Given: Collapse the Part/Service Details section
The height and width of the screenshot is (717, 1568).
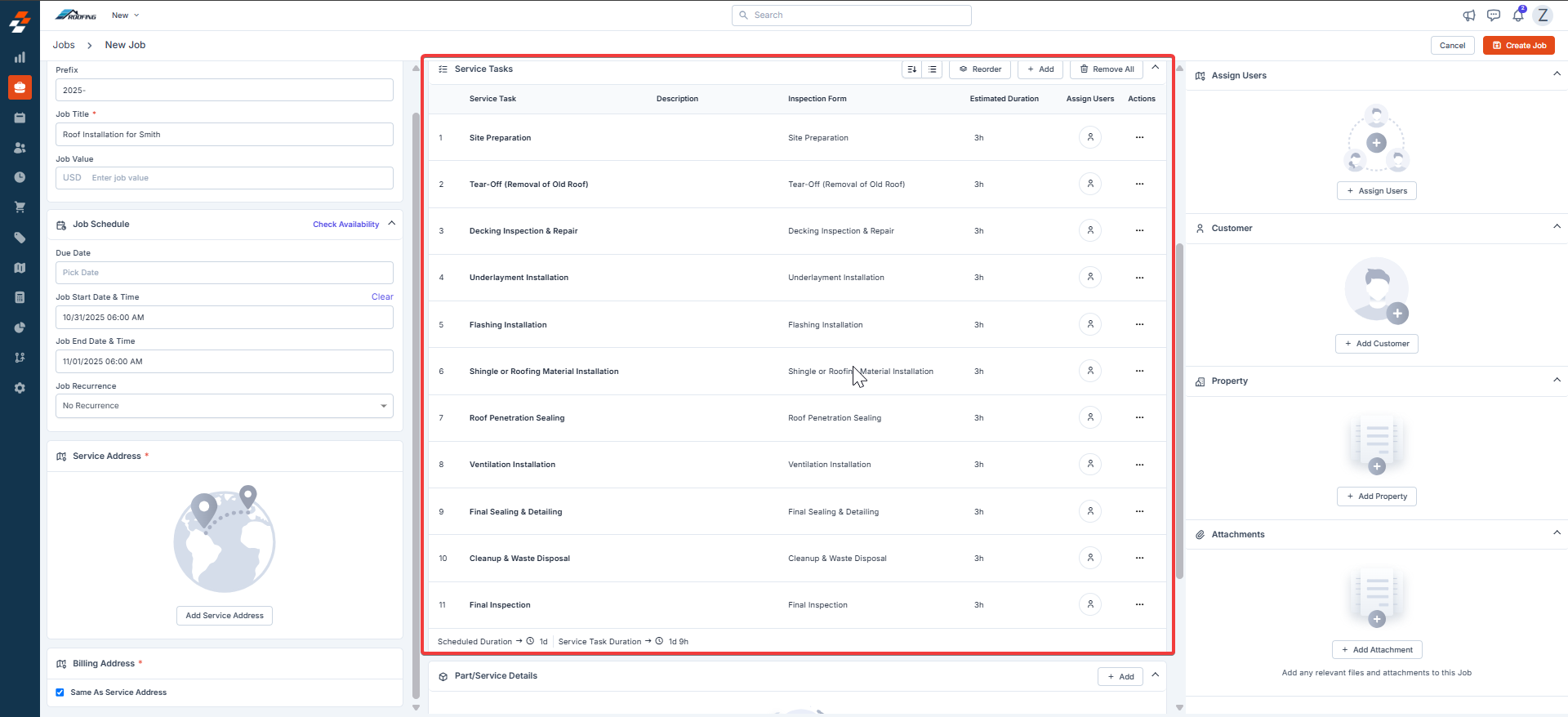Looking at the screenshot, I should pos(1155,675).
